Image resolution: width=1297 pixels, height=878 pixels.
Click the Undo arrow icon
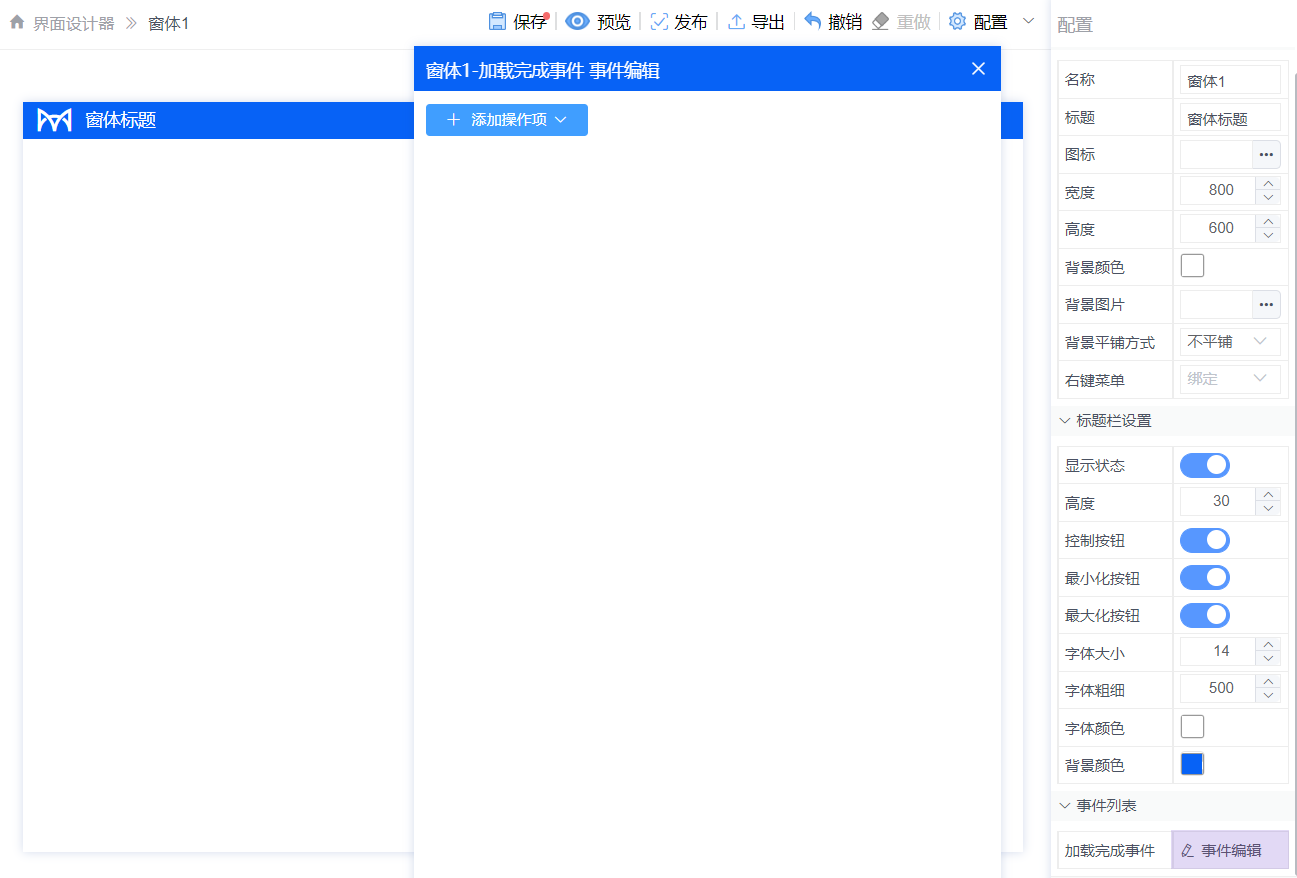(x=813, y=22)
